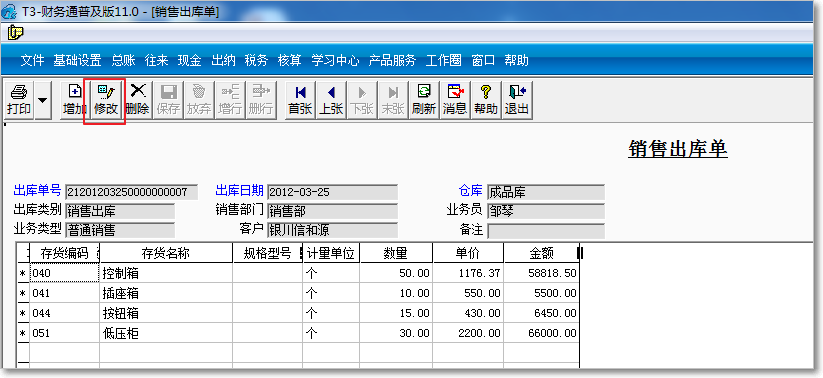Screen dimensions: 823x378
Task: Click the 销售部门 field showing 销售部
Action: (332, 212)
